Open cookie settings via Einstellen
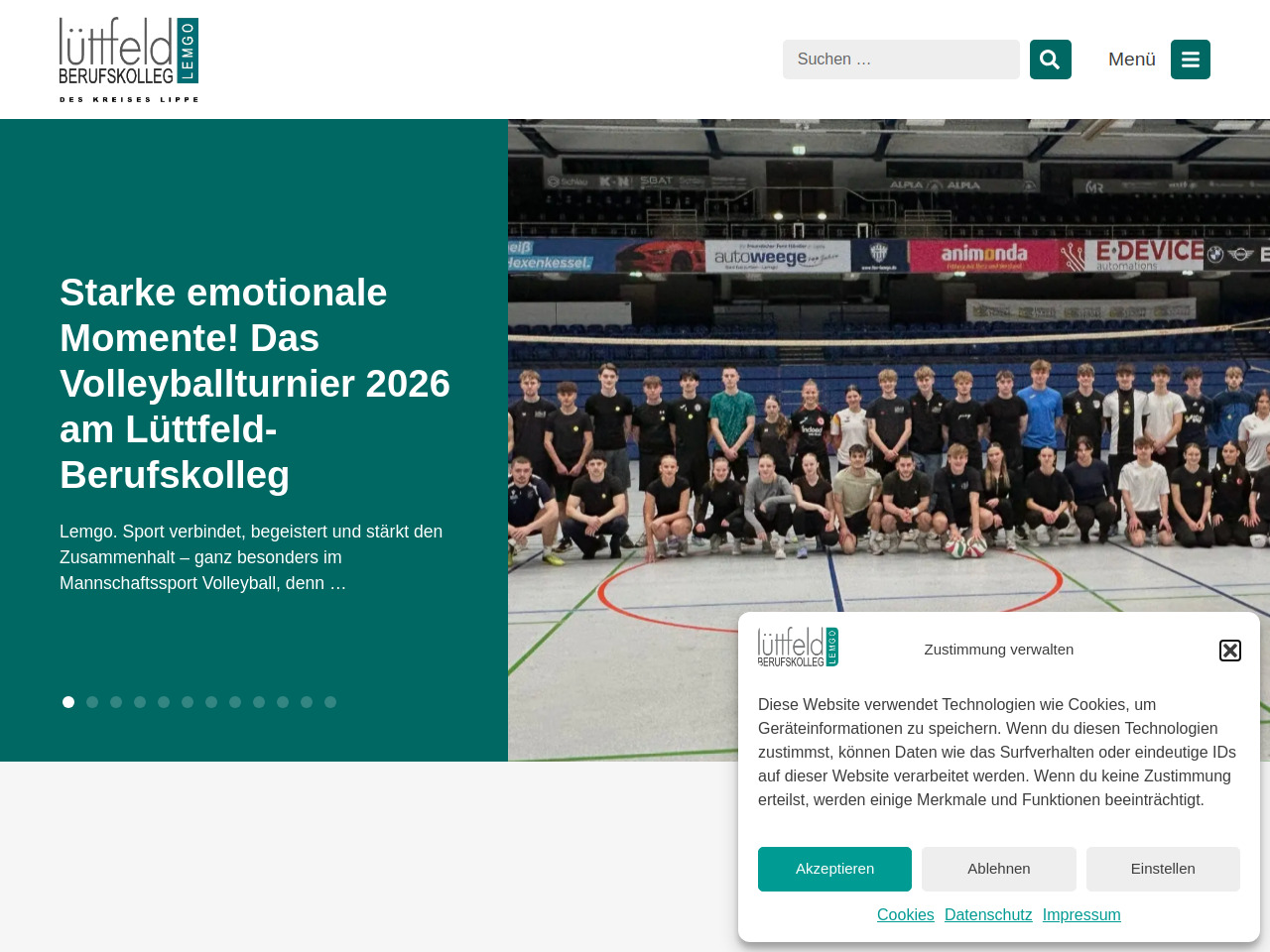1270x952 pixels. pyautogui.click(x=1162, y=869)
